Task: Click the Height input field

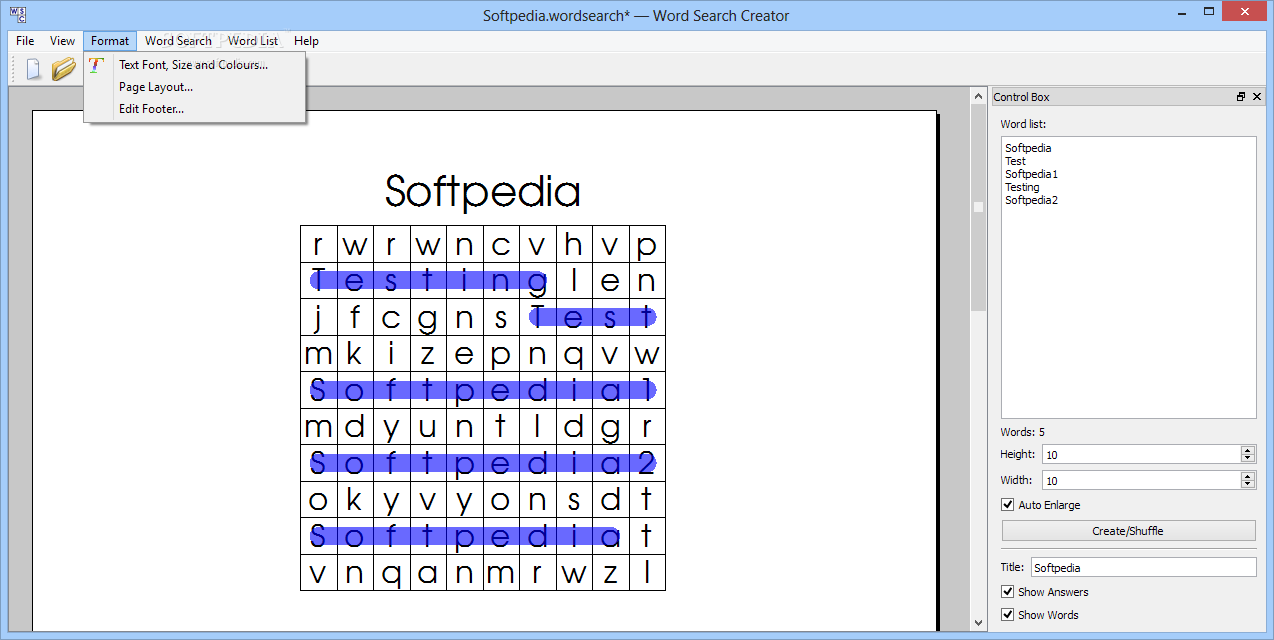Action: pyautogui.click(x=1141, y=454)
